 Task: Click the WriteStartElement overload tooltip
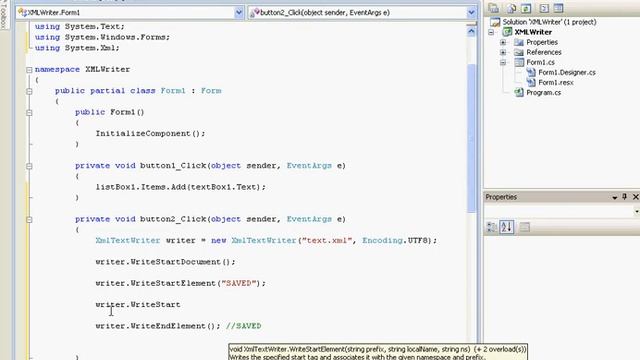378,352
